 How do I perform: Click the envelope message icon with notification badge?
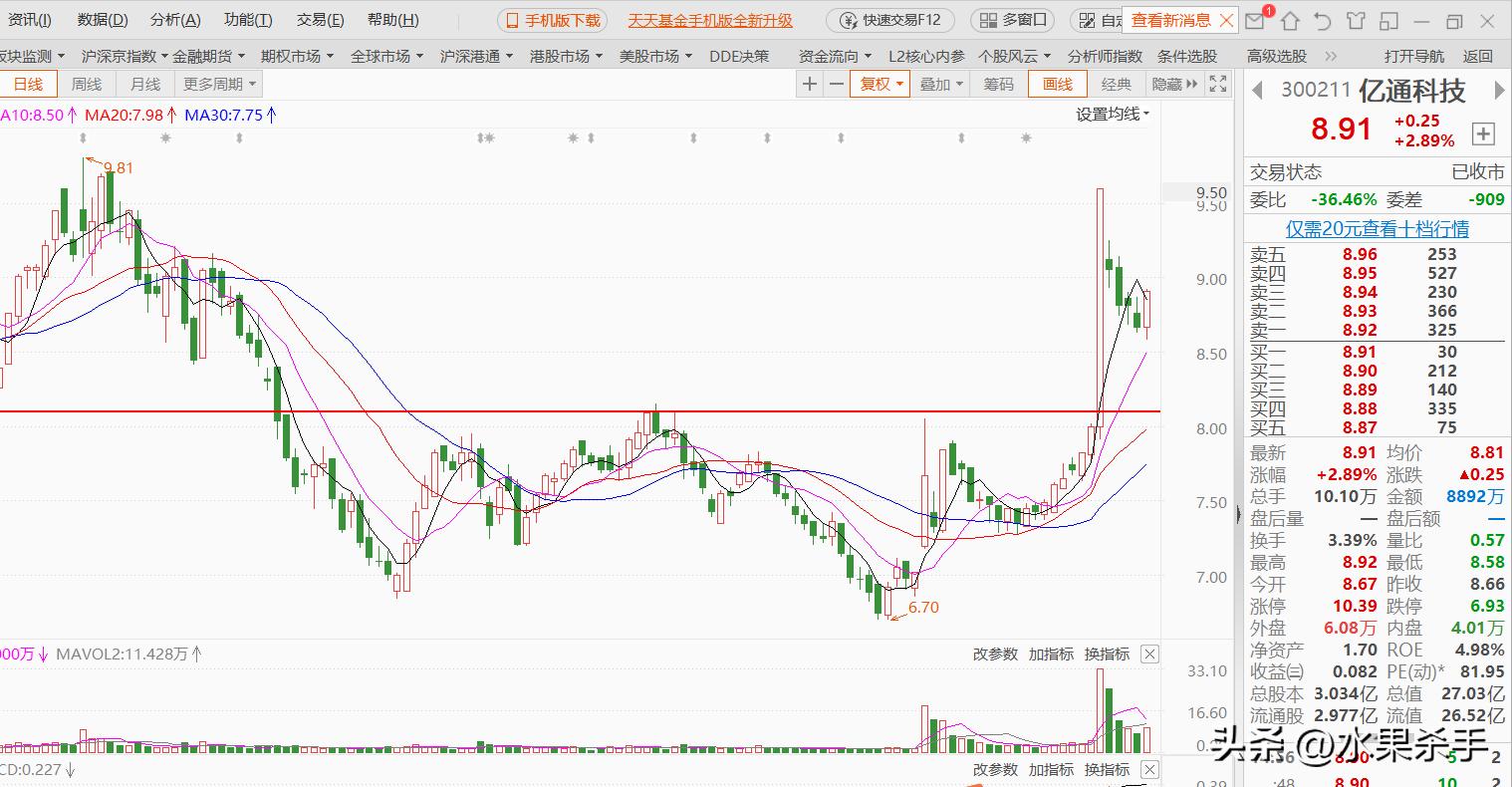point(1255,21)
